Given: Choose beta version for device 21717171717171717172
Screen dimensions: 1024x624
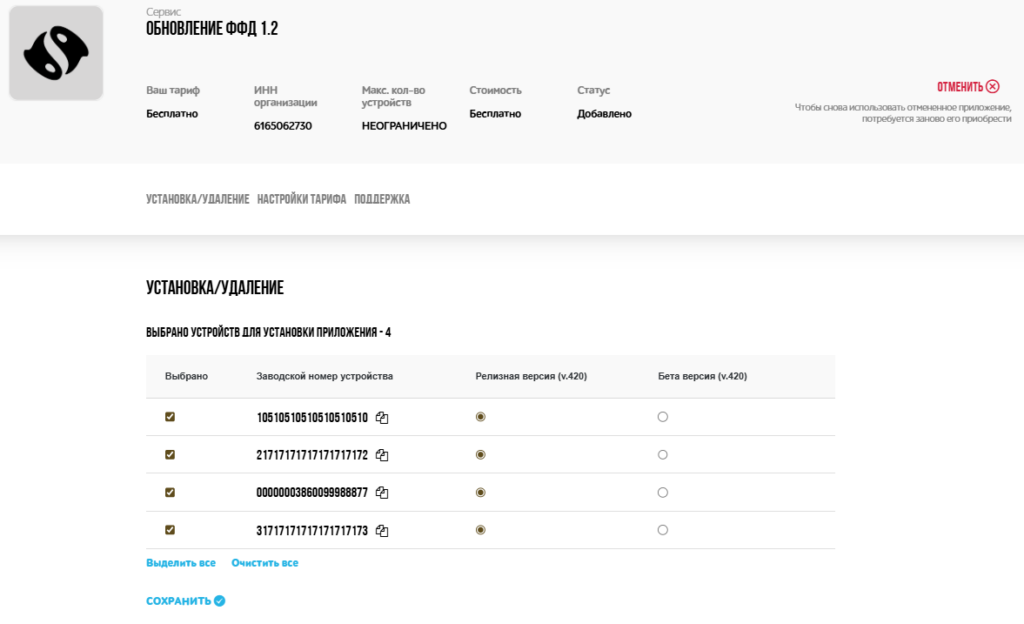Looking at the screenshot, I should (x=663, y=455).
